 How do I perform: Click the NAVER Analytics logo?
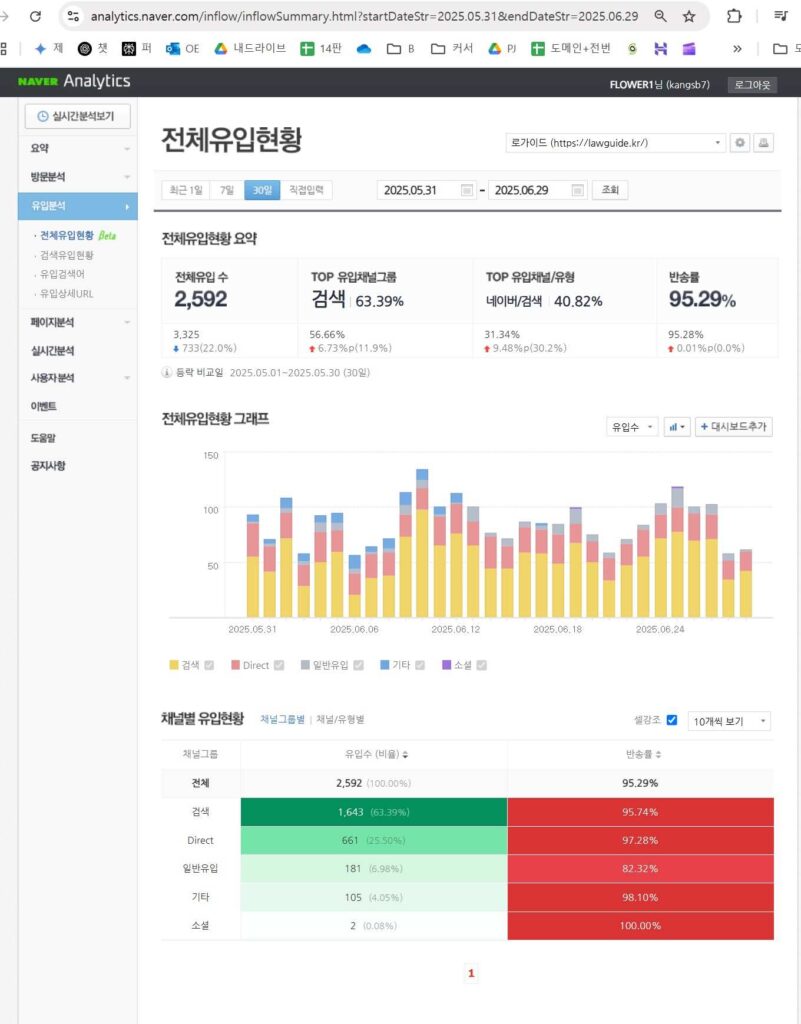pyautogui.click(x=74, y=81)
